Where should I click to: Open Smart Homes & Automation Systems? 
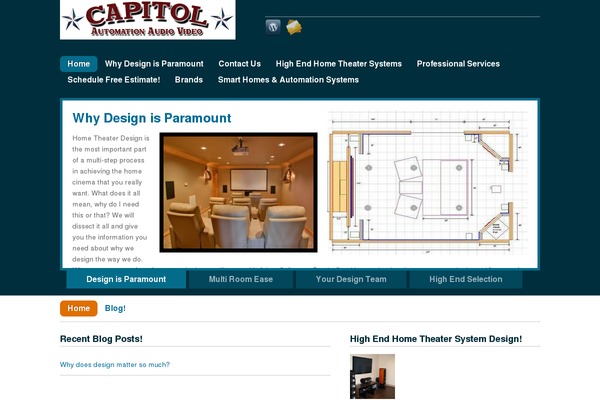[x=288, y=80]
